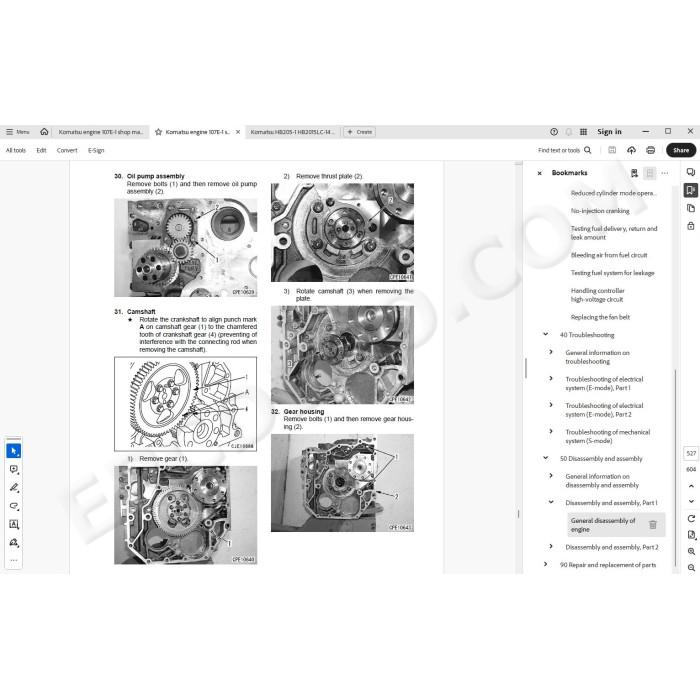
Task: Close the active Komatsu engine tab
Action: [x=238, y=132]
